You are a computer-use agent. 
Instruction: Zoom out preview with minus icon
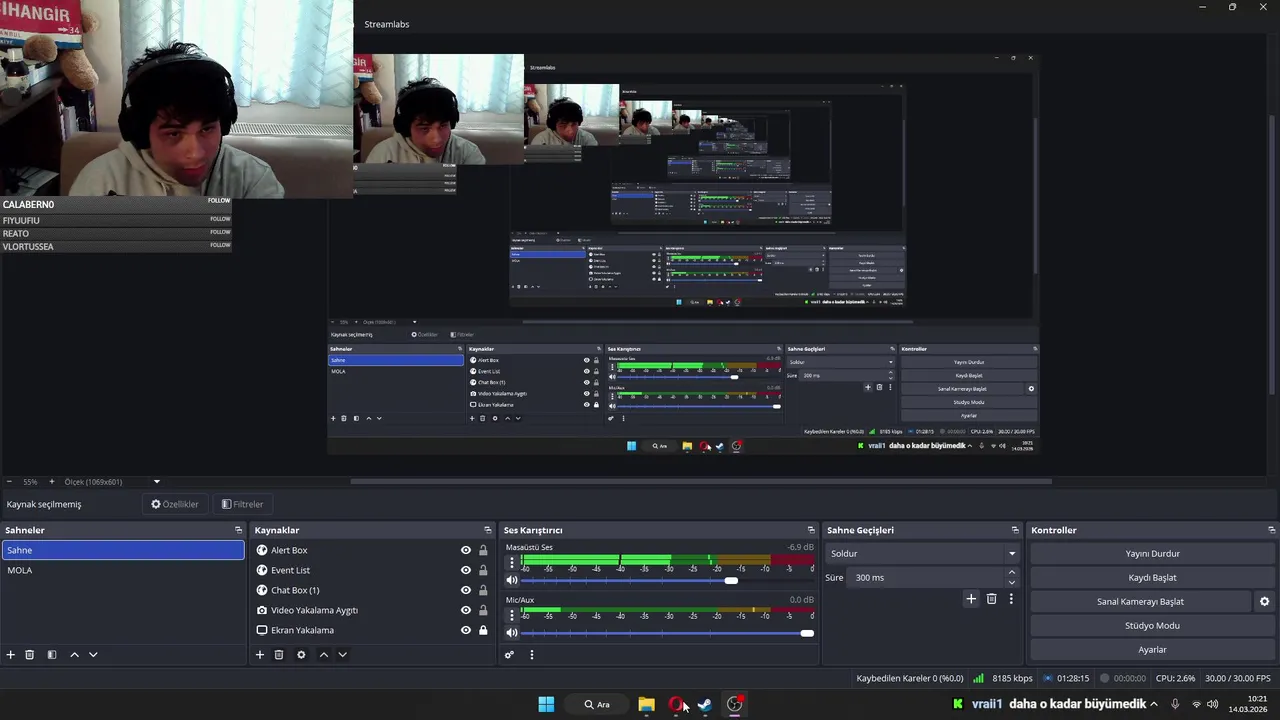pyautogui.click(x=9, y=482)
